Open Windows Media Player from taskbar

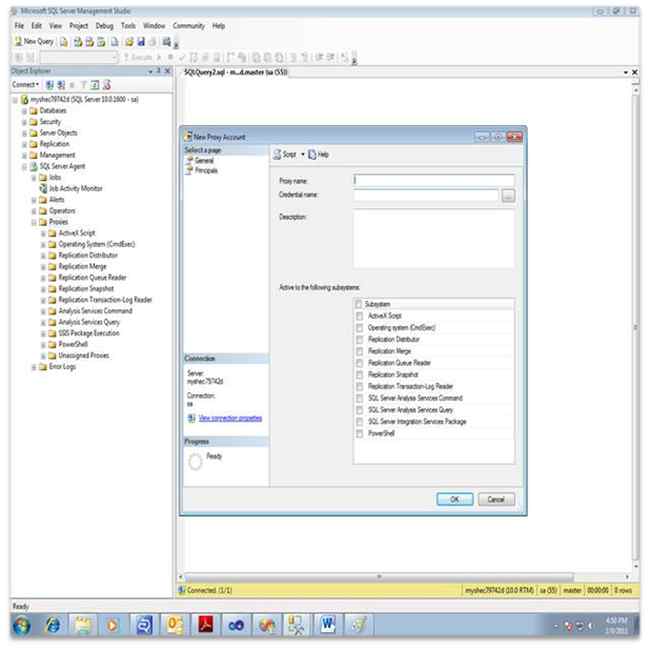(x=112, y=625)
